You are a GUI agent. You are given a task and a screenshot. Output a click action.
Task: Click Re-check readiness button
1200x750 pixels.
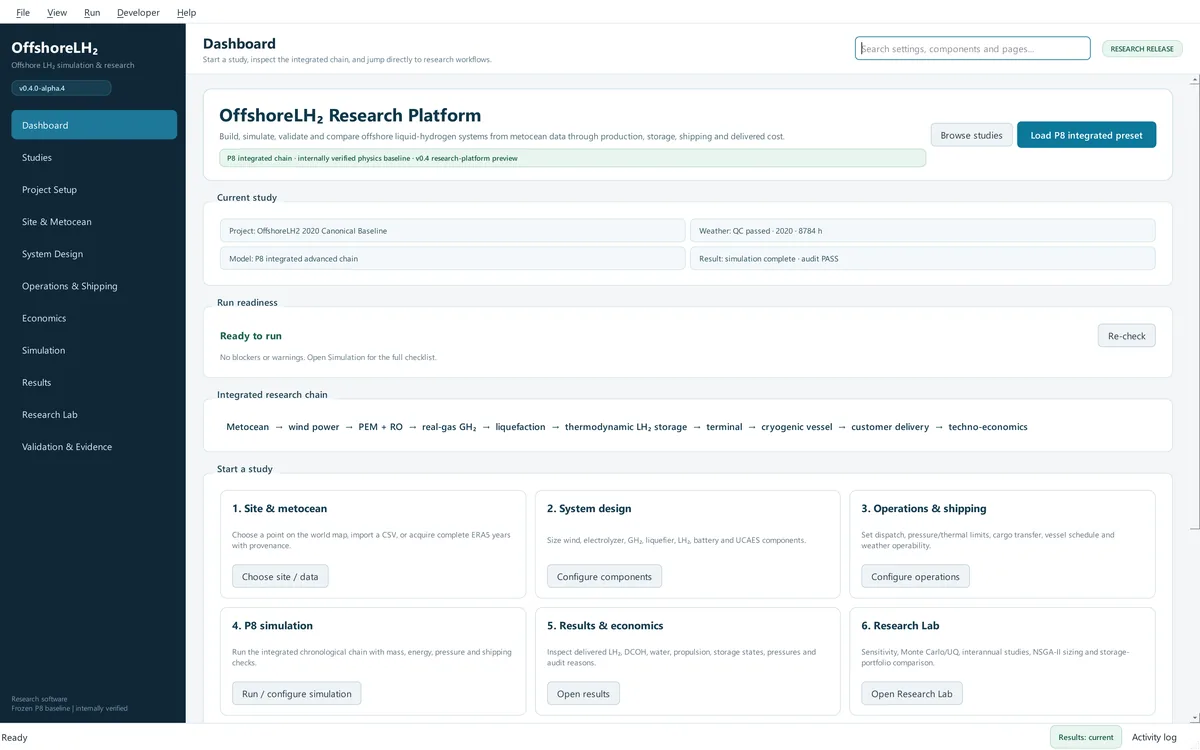click(1126, 336)
